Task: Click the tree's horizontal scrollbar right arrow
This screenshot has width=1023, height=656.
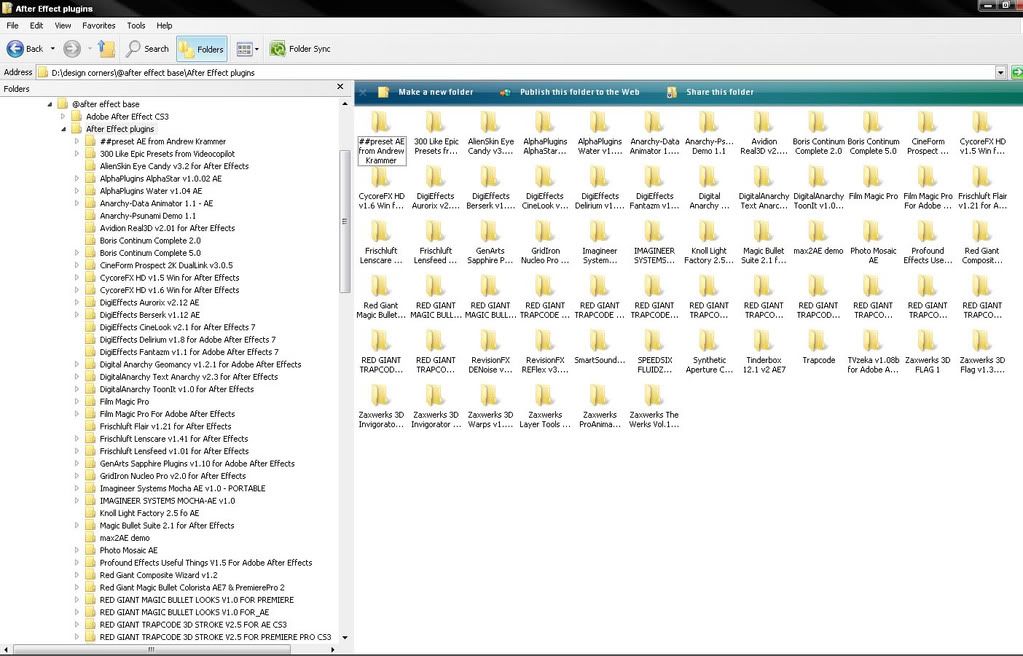Action: coord(333,649)
